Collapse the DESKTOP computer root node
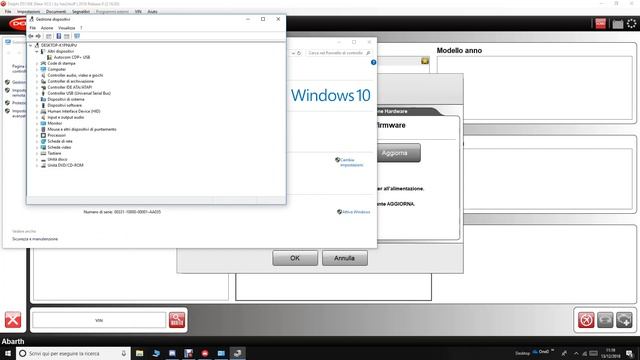Screen dimensions: 640x360 [x=31, y=45]
